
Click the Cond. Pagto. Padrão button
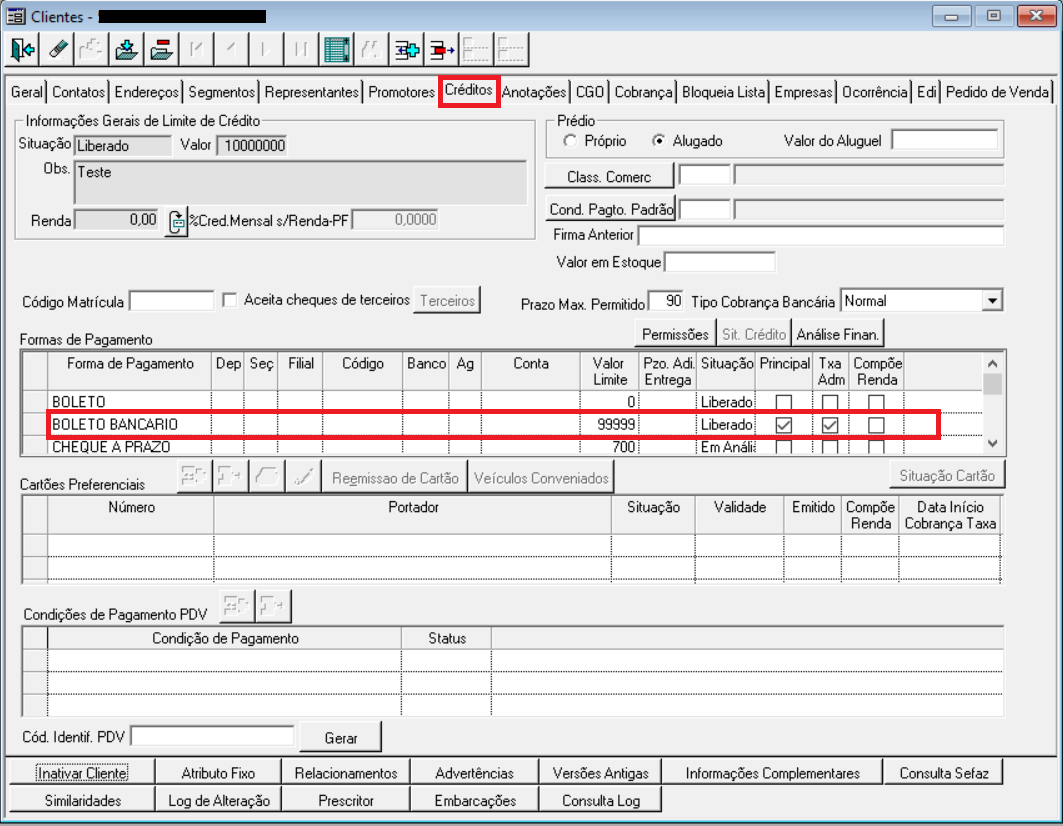click(x=611, y=209)
